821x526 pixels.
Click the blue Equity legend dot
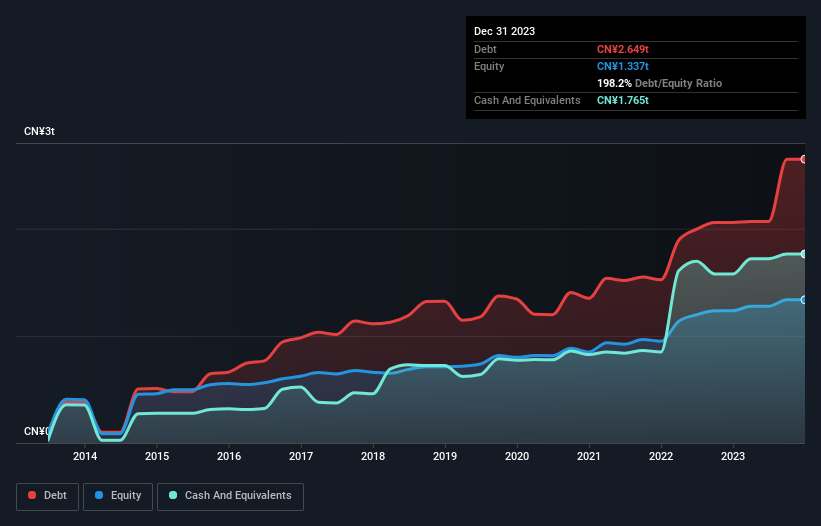tap(99, 495)
